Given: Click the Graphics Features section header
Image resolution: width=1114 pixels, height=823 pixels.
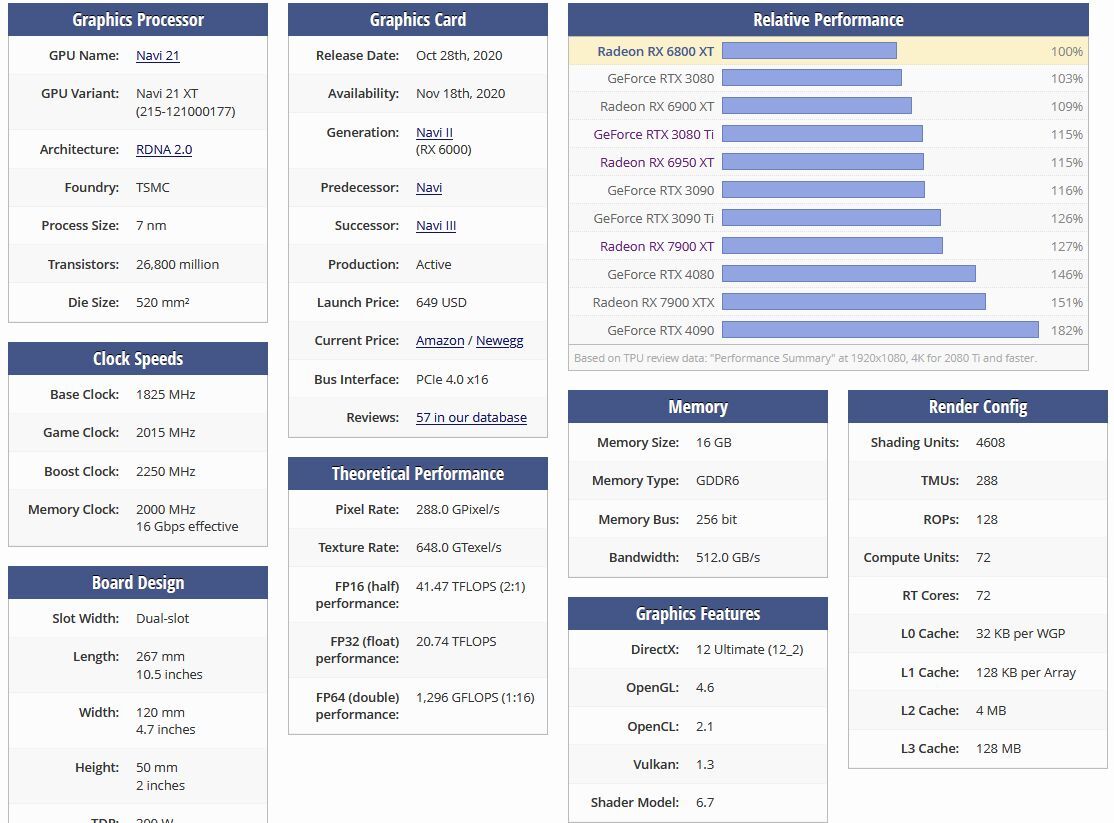Looking at the screenshot, I should pyautogui.click(x=698, y=613).
